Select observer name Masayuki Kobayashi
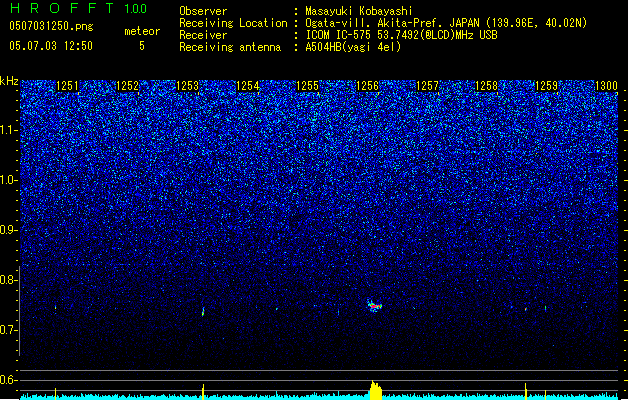Viewport: 629px width, 400px height. click(x=359, y=11)
